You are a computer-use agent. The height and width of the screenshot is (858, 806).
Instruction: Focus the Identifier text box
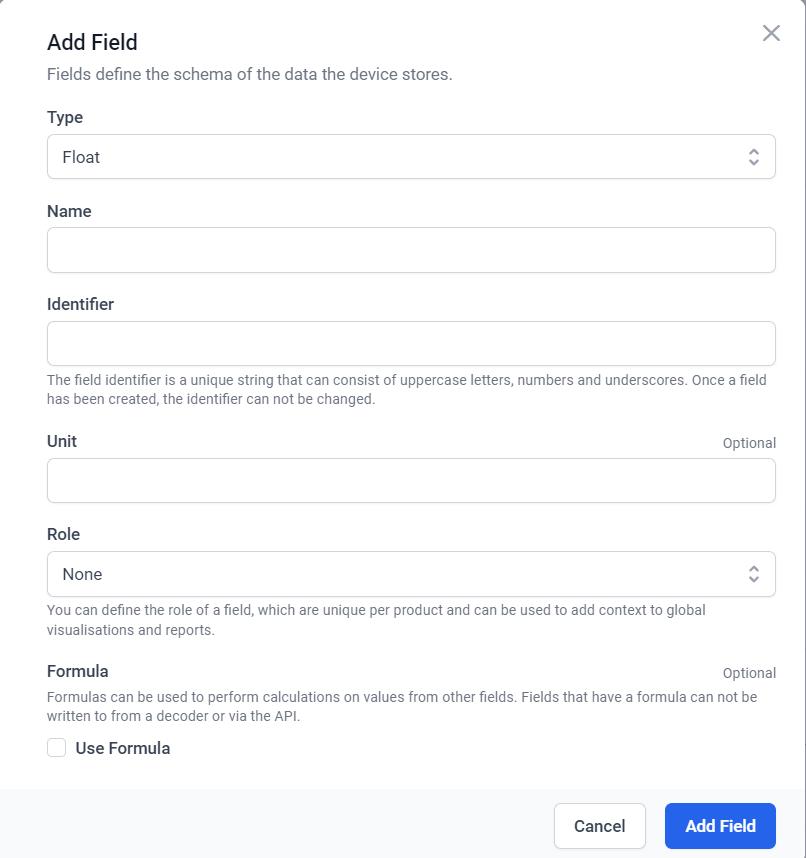click(x=411, y=343)
